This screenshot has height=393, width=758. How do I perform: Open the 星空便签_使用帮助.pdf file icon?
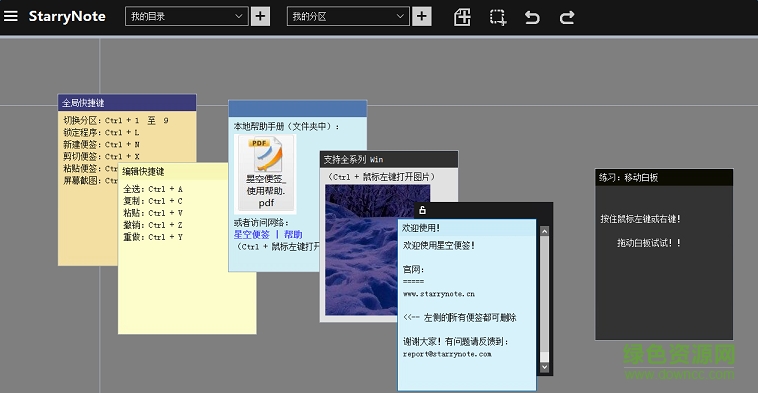click(x=265, y=174)
